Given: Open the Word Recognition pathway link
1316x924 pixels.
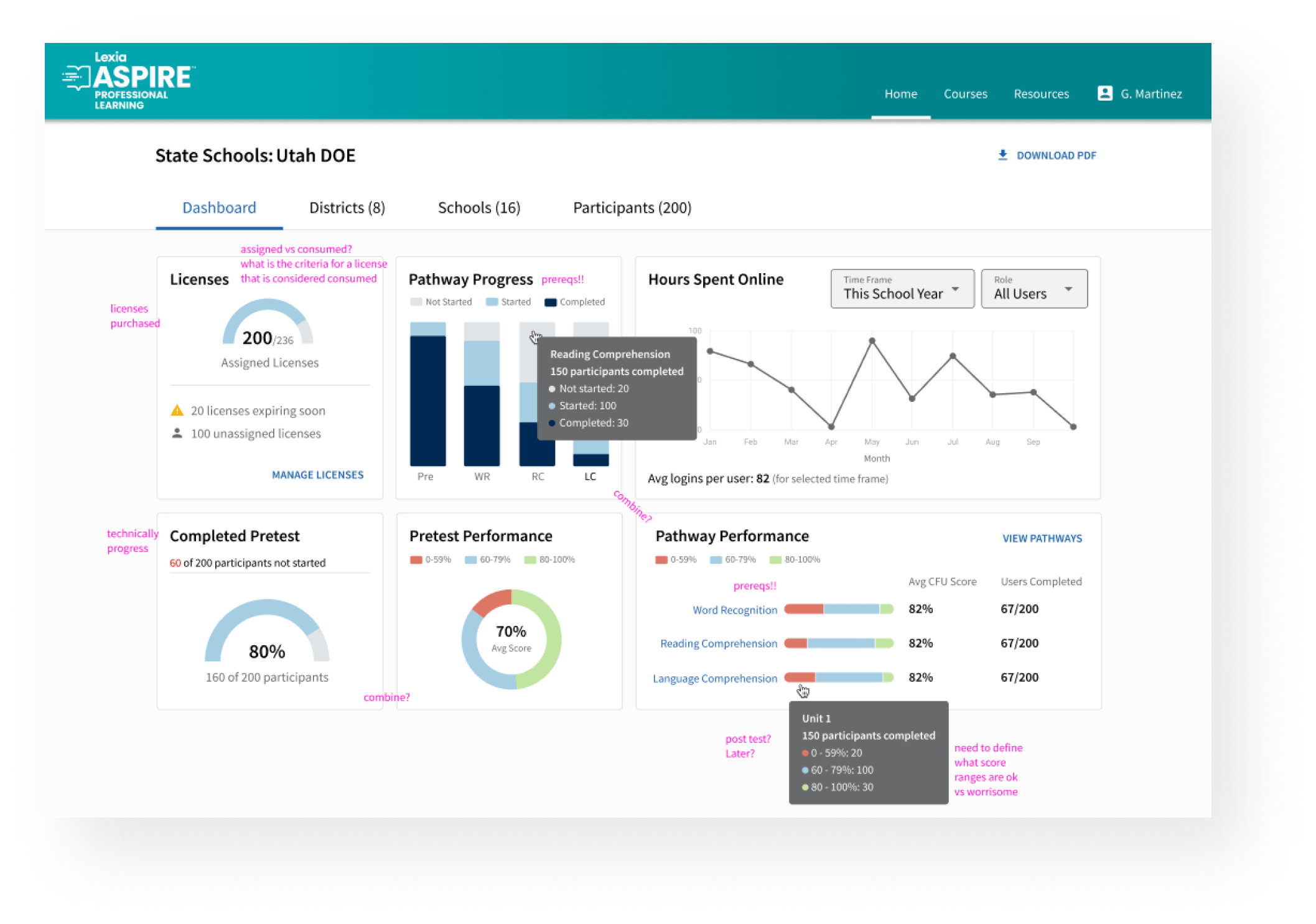Looking at the screenshot, I should point(735,610).
